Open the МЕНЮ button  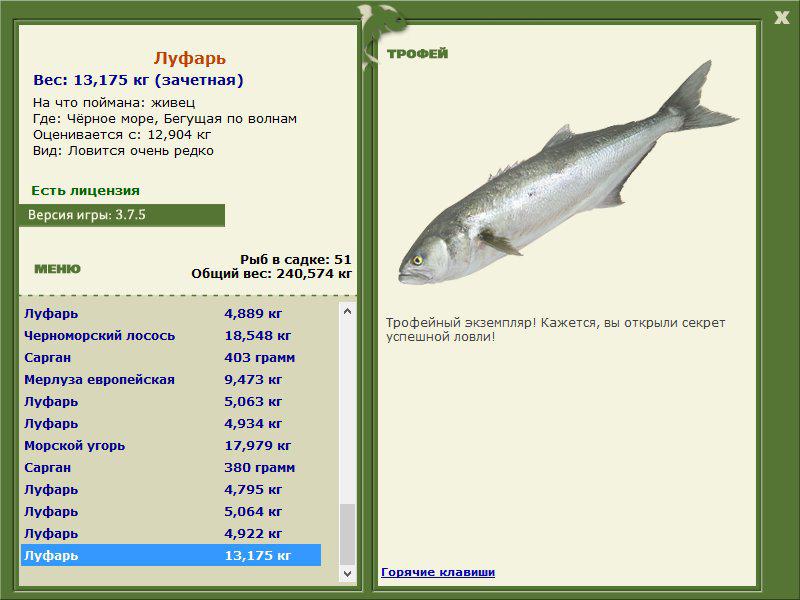click(x=57, y=269)
